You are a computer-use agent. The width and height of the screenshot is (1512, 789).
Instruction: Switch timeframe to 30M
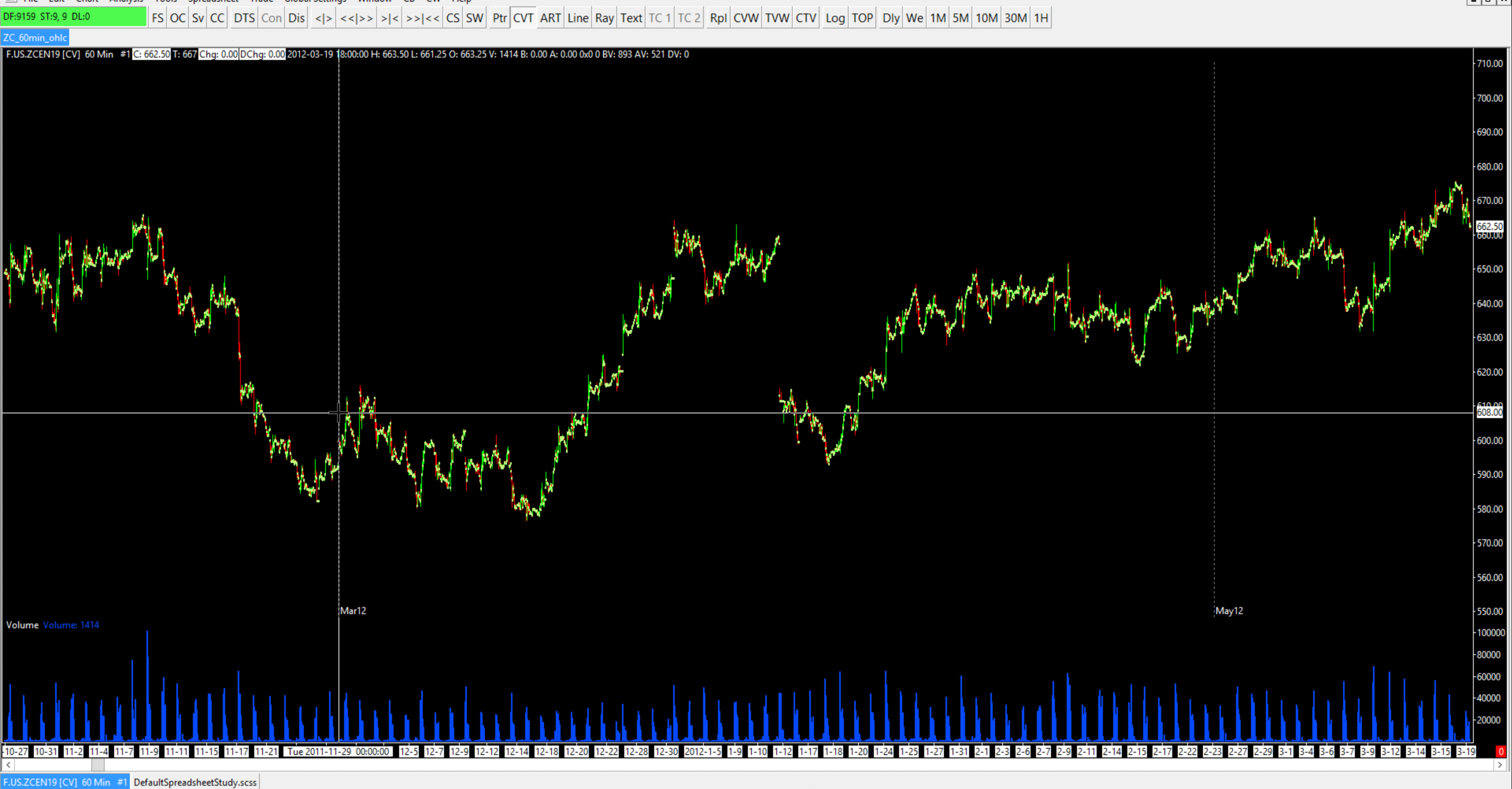pyautogui.click(x=1016, y=18)
